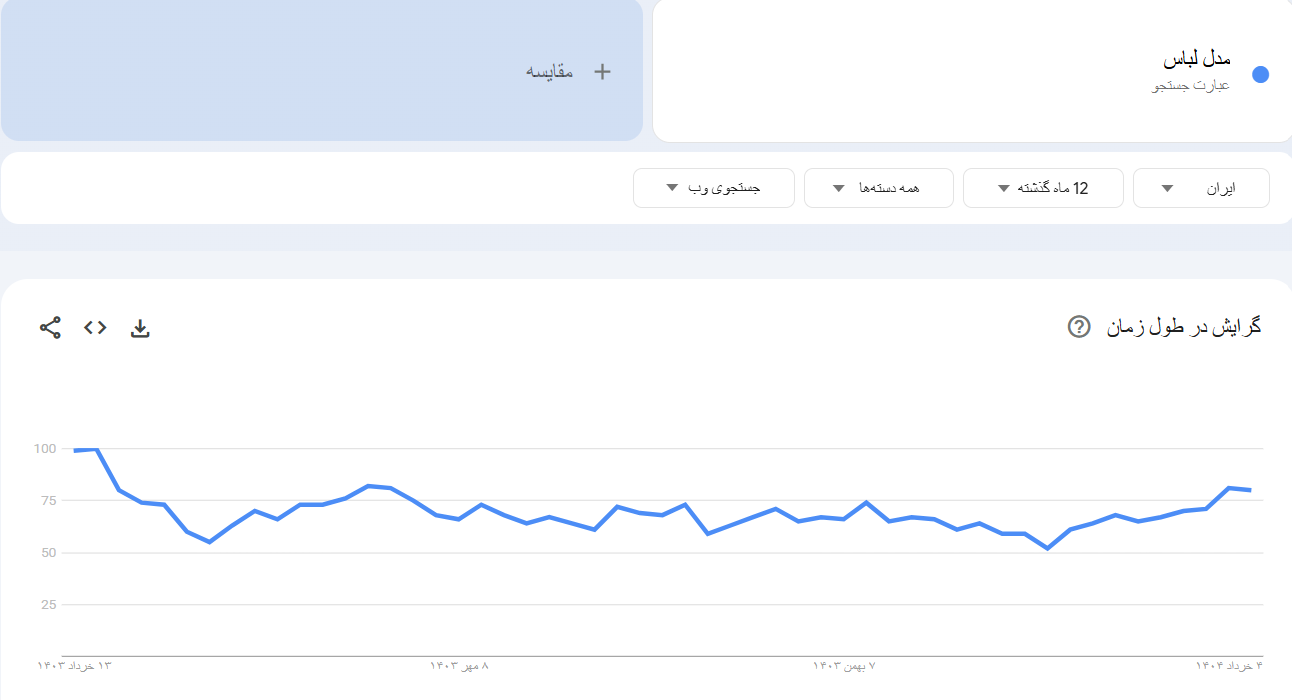Click the ۱۳ خرداد ۱۴۰۳ axis date label

[75, 666]
